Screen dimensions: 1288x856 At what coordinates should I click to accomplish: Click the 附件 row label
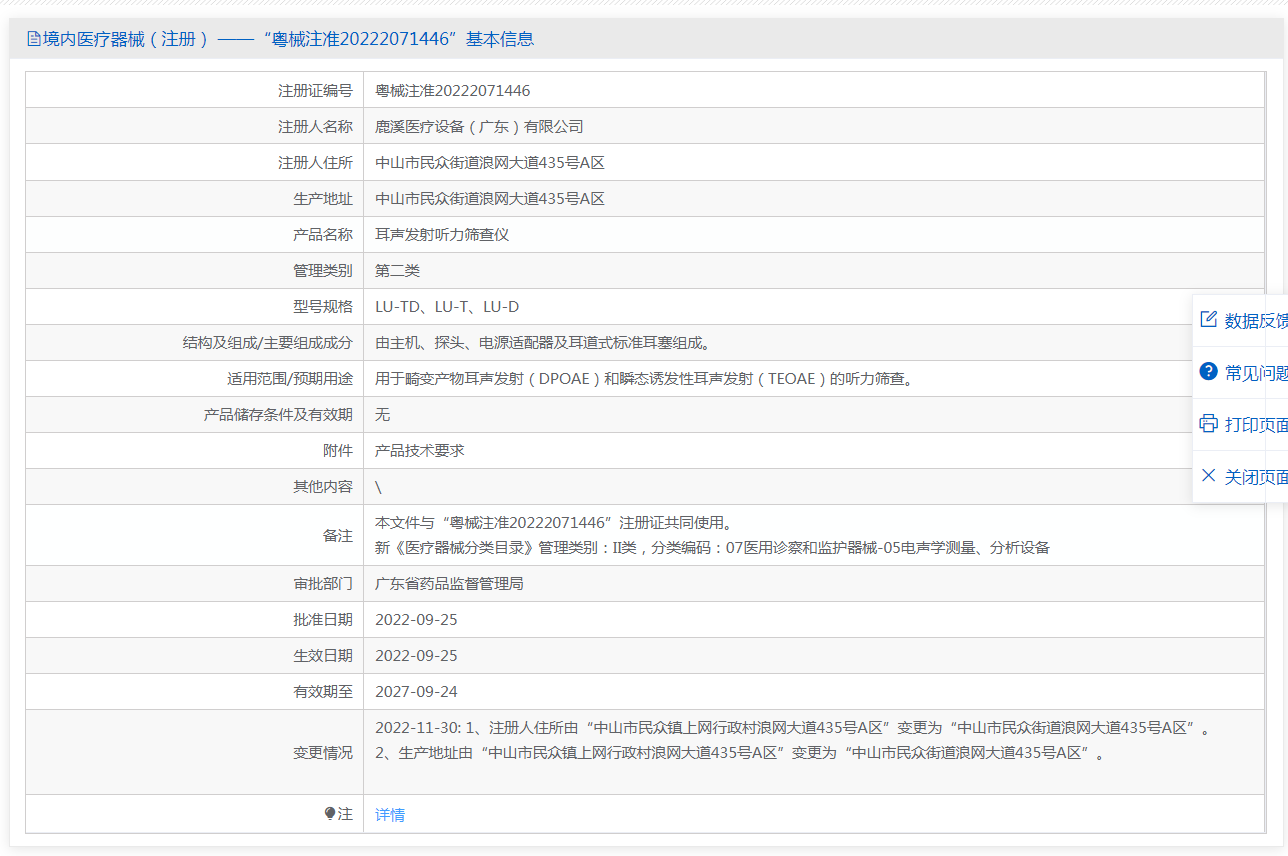point(338,451)
